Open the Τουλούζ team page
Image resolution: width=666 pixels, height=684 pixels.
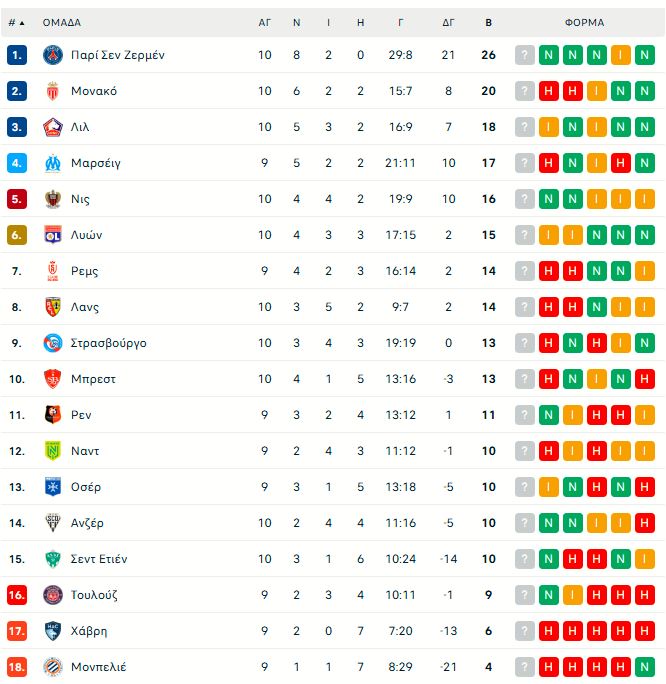pos(95,595)
